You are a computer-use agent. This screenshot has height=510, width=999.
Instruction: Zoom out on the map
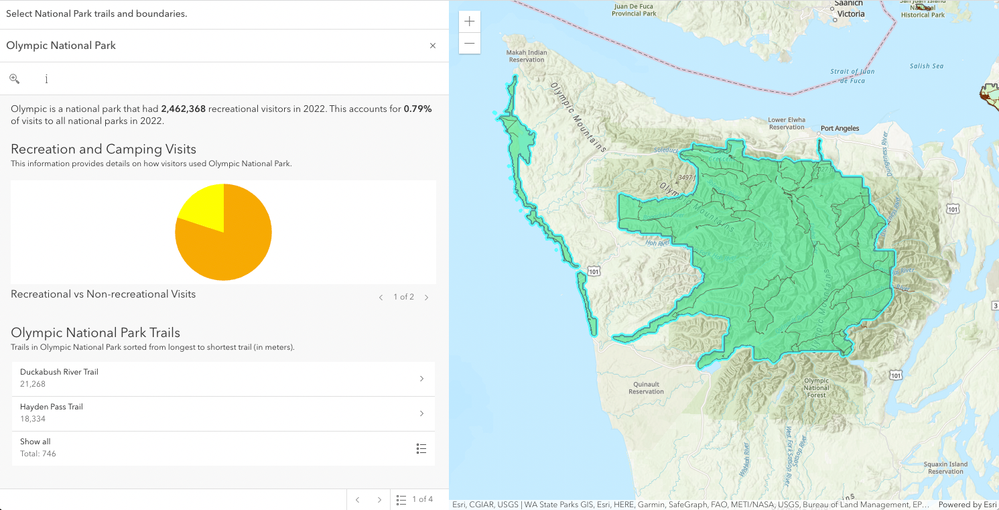469,44
